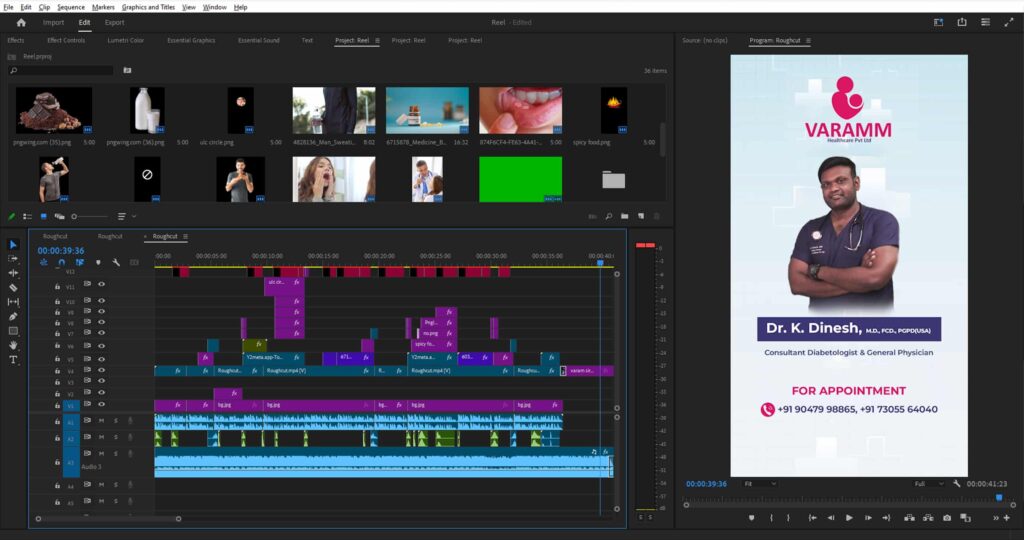The width and height of the screenshot is (1024, 540).
Task: Go to In point in Program monitor
Action: 812,518
